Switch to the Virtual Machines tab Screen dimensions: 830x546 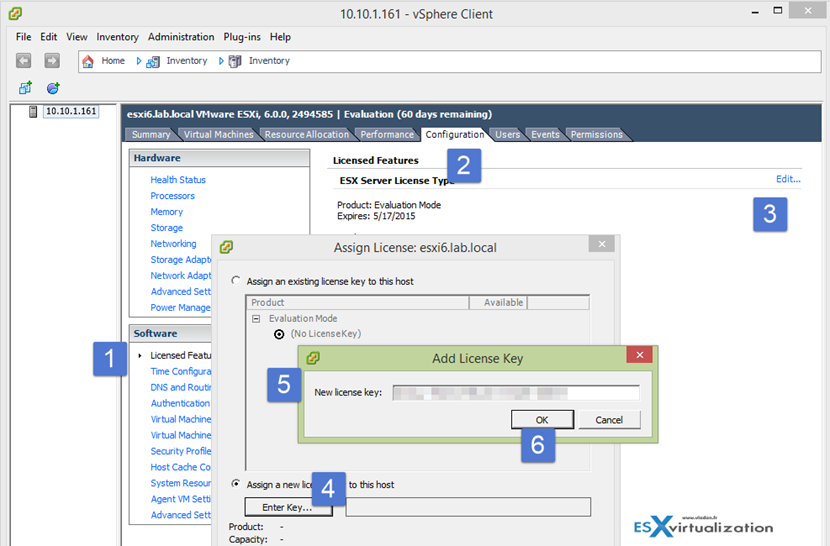[x=219, y=135]
